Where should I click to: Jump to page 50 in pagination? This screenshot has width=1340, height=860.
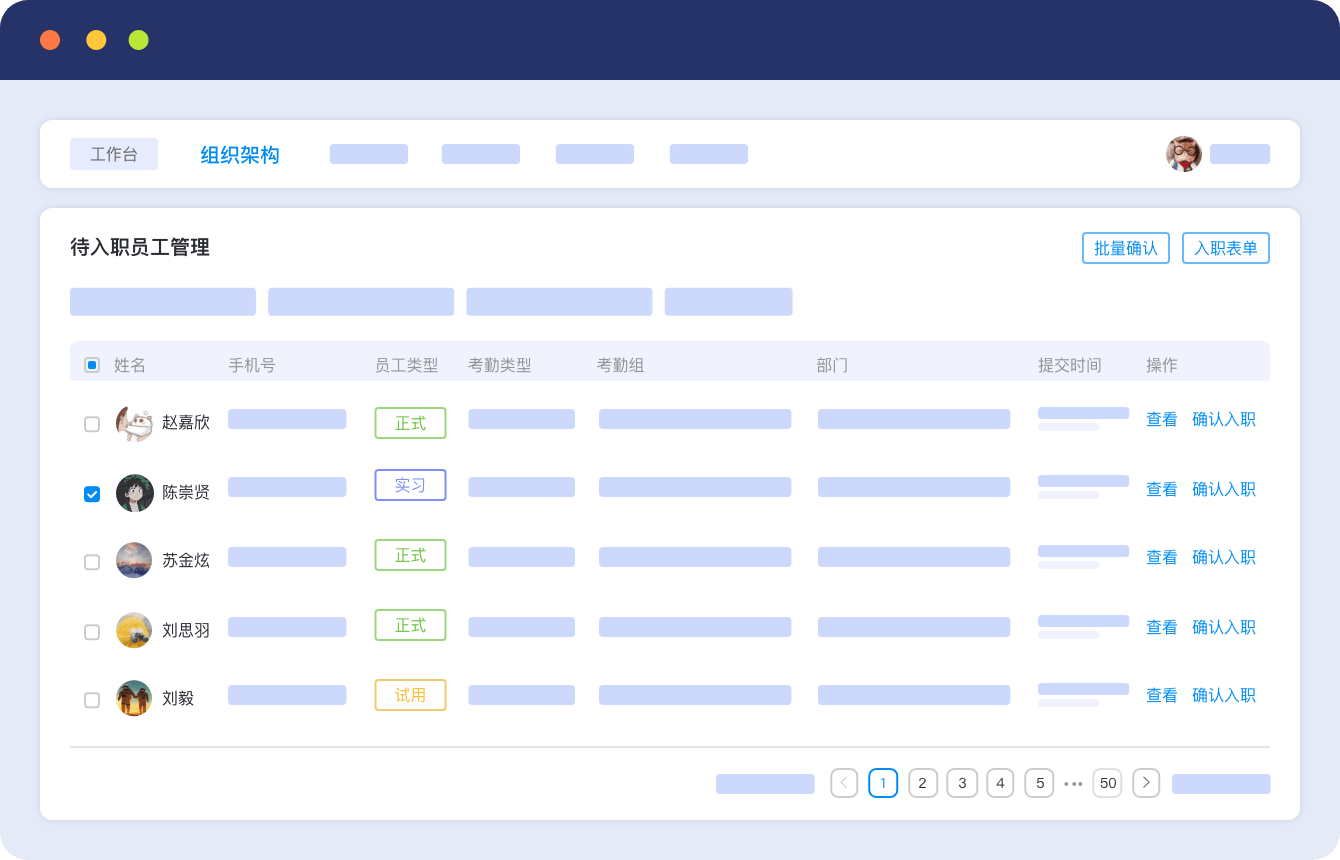(x=1107, y=783)
